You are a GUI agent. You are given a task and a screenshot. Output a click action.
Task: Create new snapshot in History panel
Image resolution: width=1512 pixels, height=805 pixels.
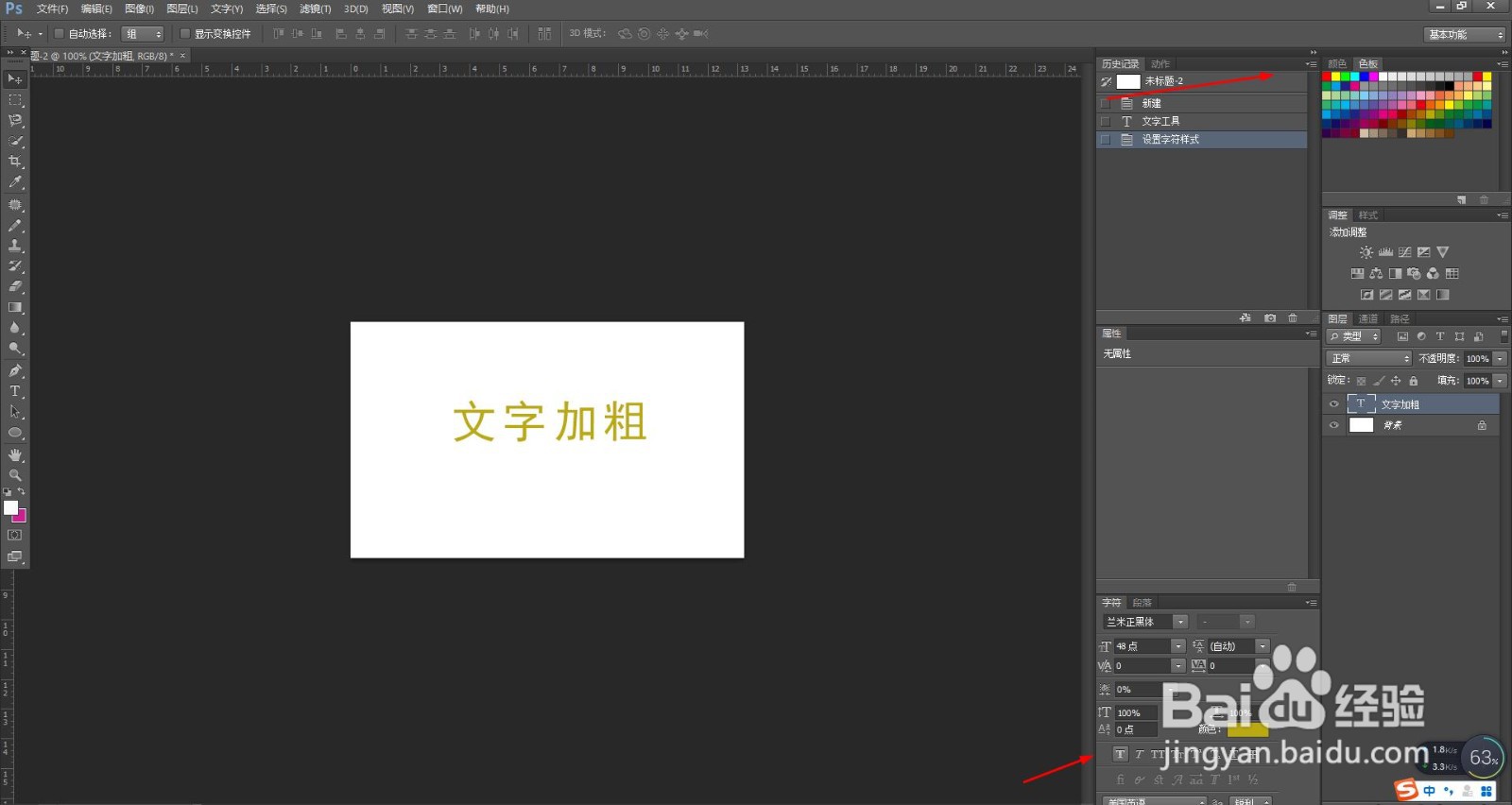coord(1270,318)
